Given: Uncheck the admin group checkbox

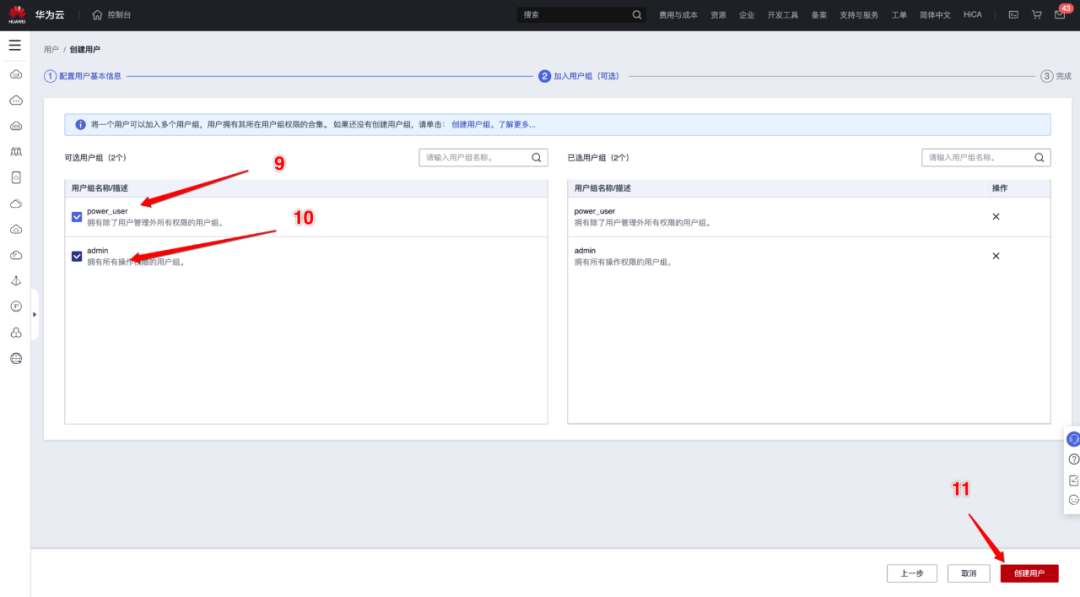Looking at the screenshot, I should point(77,256).
